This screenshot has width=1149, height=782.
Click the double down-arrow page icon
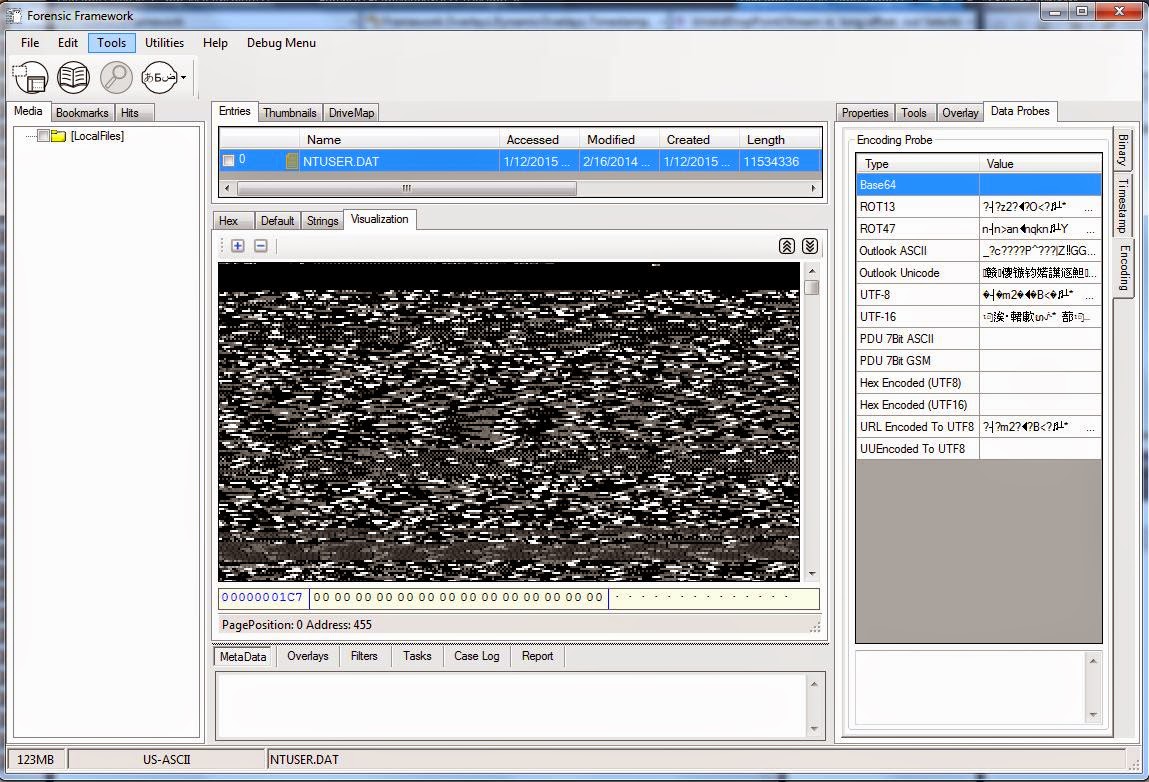point(810,246)
